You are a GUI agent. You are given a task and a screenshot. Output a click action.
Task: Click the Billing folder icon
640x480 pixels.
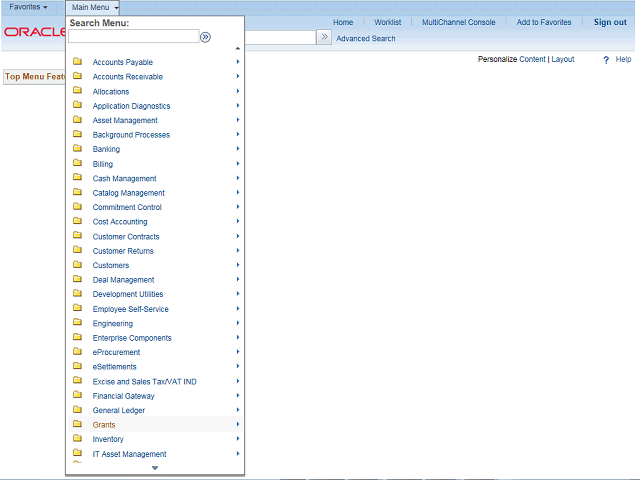point(77,163)
